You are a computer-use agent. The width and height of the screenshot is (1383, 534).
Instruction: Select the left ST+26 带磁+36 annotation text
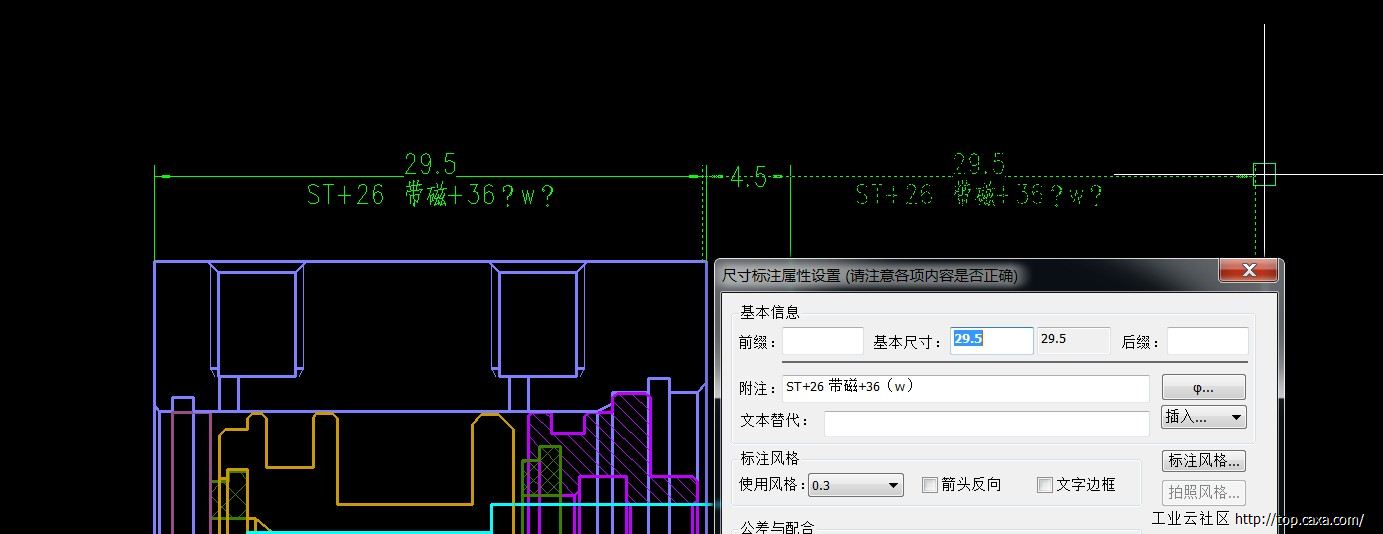tap(430, 195)
